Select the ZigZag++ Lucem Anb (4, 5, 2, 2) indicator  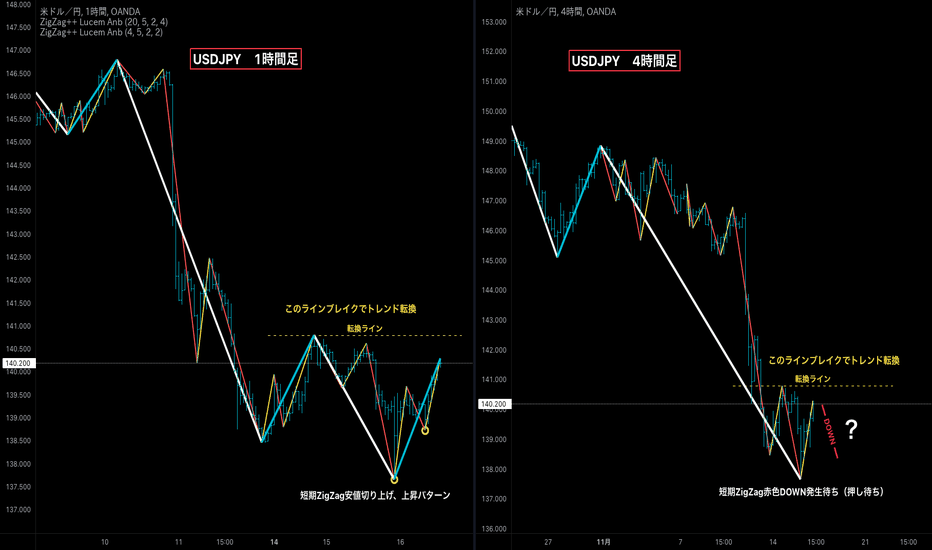pos(101,32)
